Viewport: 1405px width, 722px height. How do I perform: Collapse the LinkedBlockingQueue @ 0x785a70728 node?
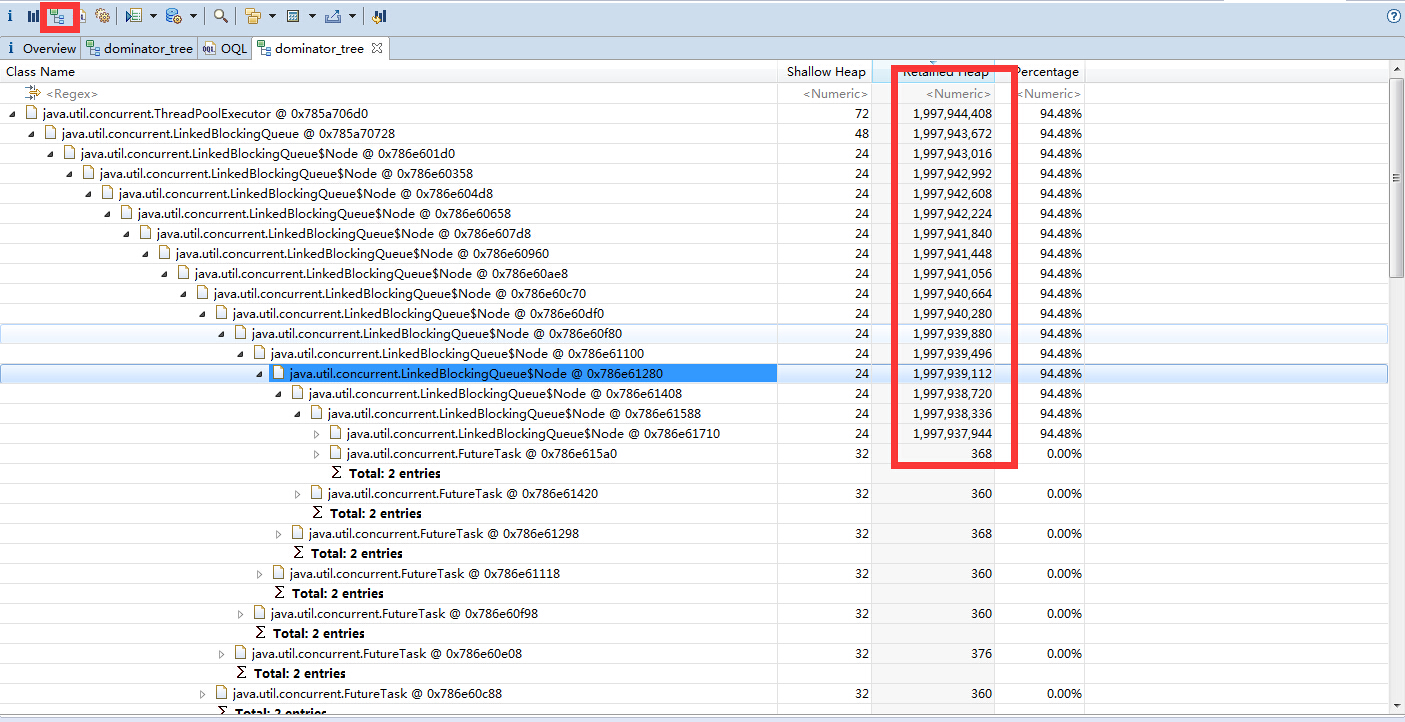coord(30,134)
